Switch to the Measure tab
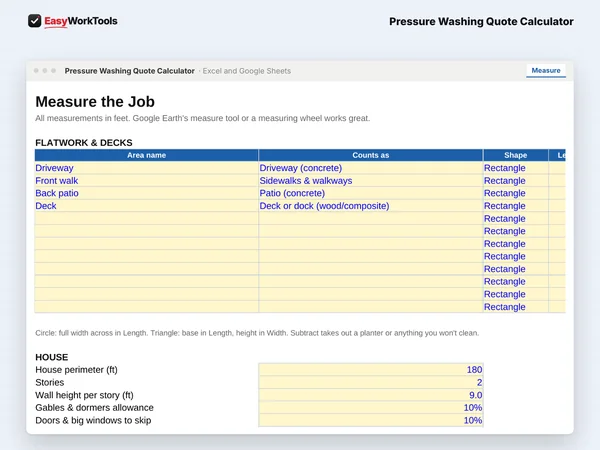The width and height of the screenshot is (600, 450). click(546, 70)
